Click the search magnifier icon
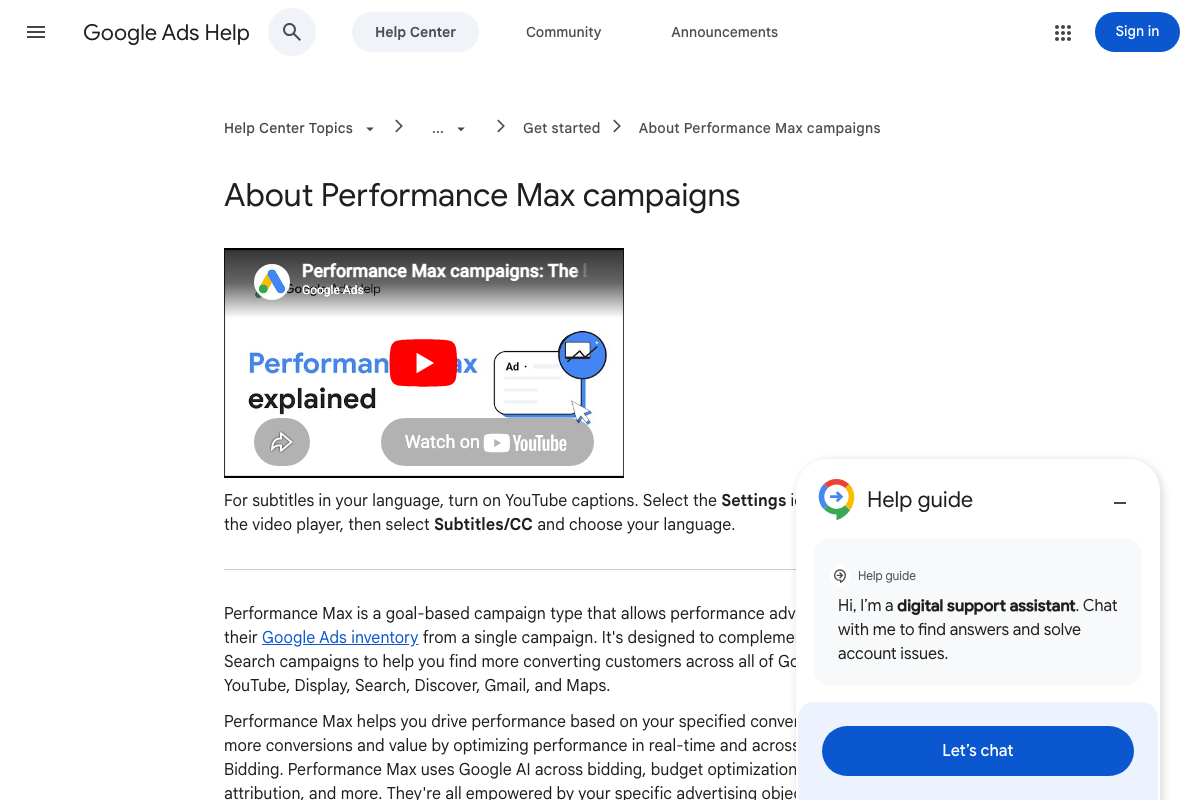Screen dimensions: 1200x800 291,32
